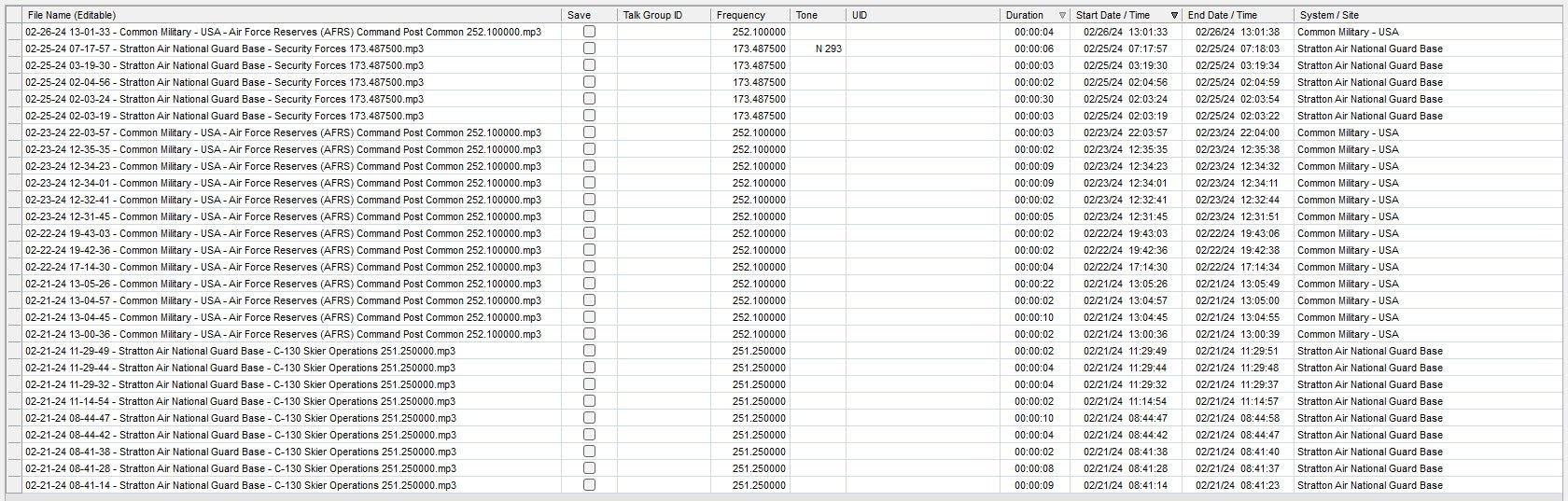Click the Save column header
This screenshot has height=501, width=1568.
[x=589, y=15]
